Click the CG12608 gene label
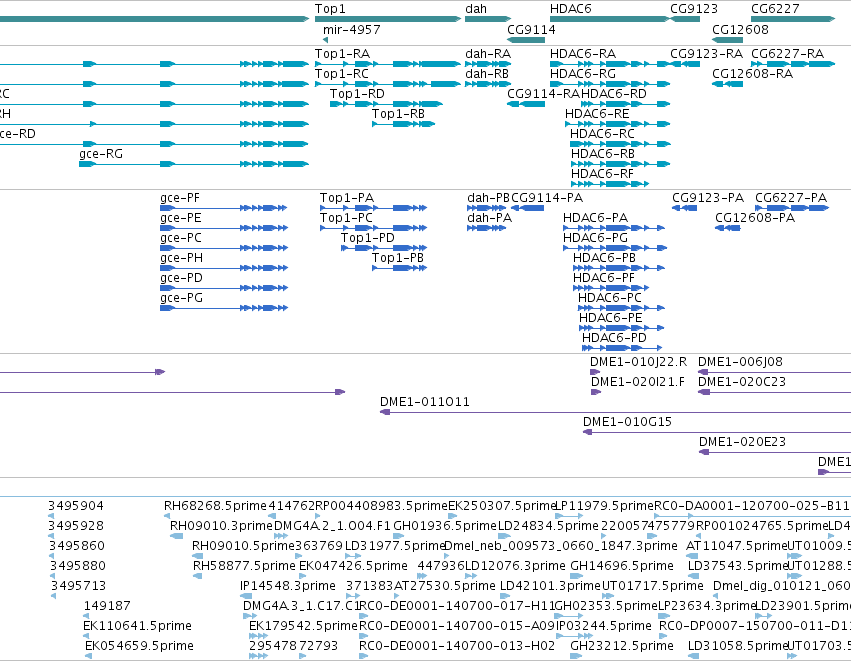This screenshot has width=851, height=661. coord(740,29)
